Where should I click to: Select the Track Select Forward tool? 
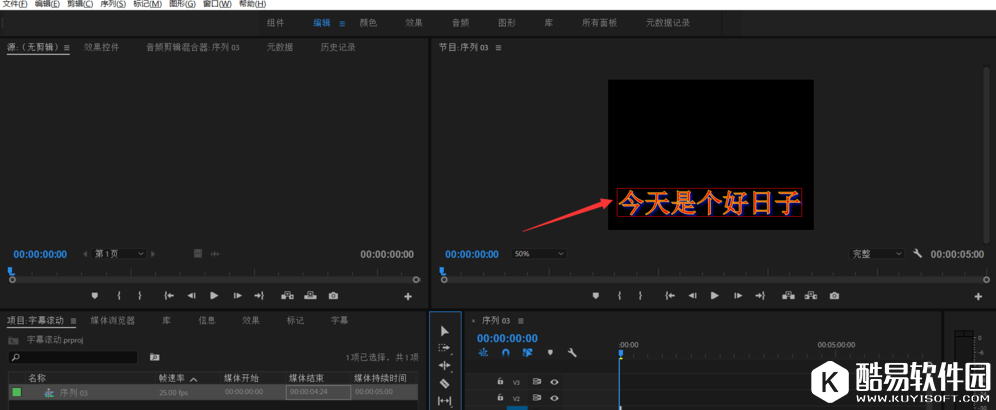click(x=445, y=348)
